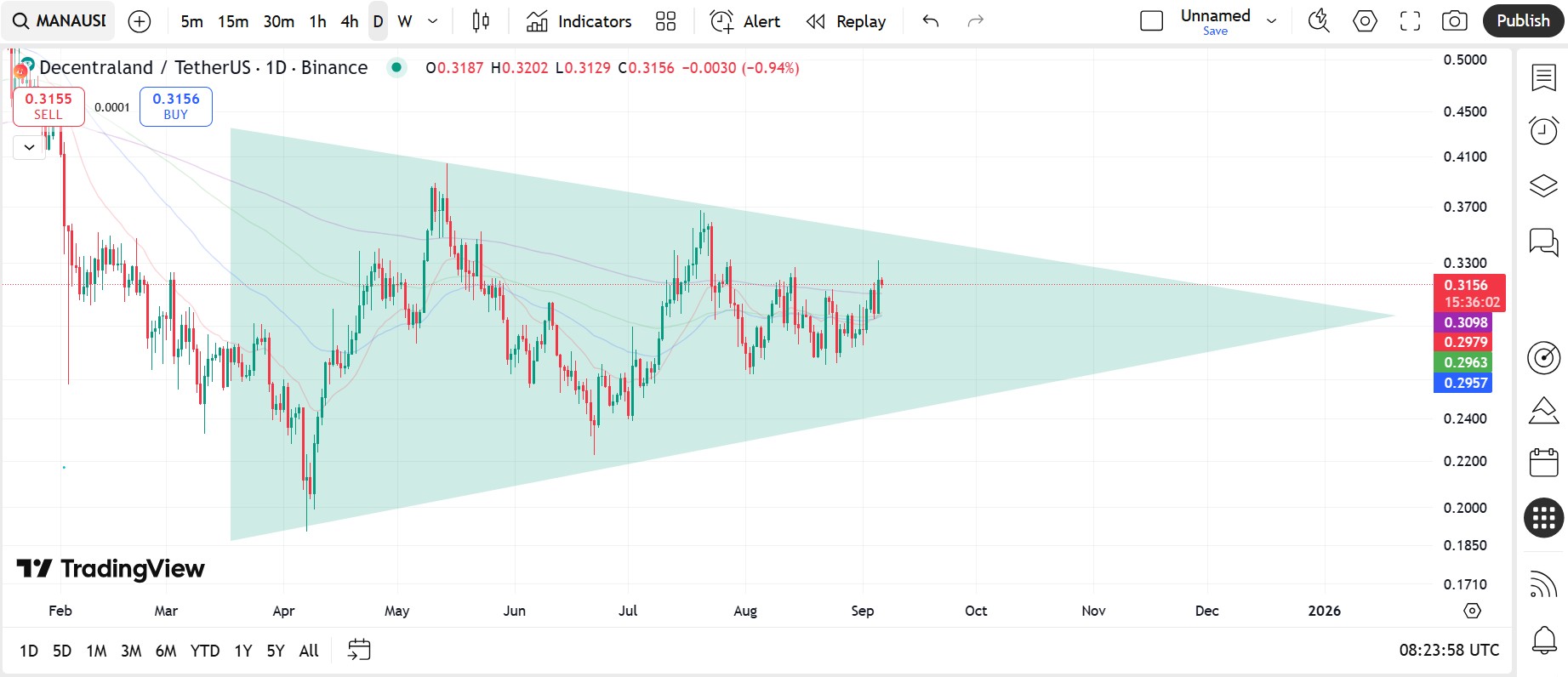Open chart settings hexagon icon
This screenshot has height=677, width=1568.
click(x=1365, y=21)
